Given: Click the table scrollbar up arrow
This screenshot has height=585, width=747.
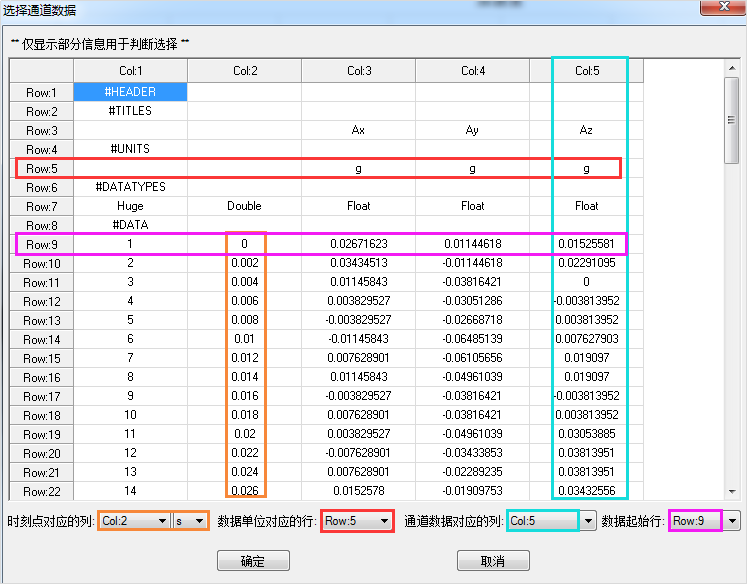Looking at the screenshot, I should (x=732, y=69).
